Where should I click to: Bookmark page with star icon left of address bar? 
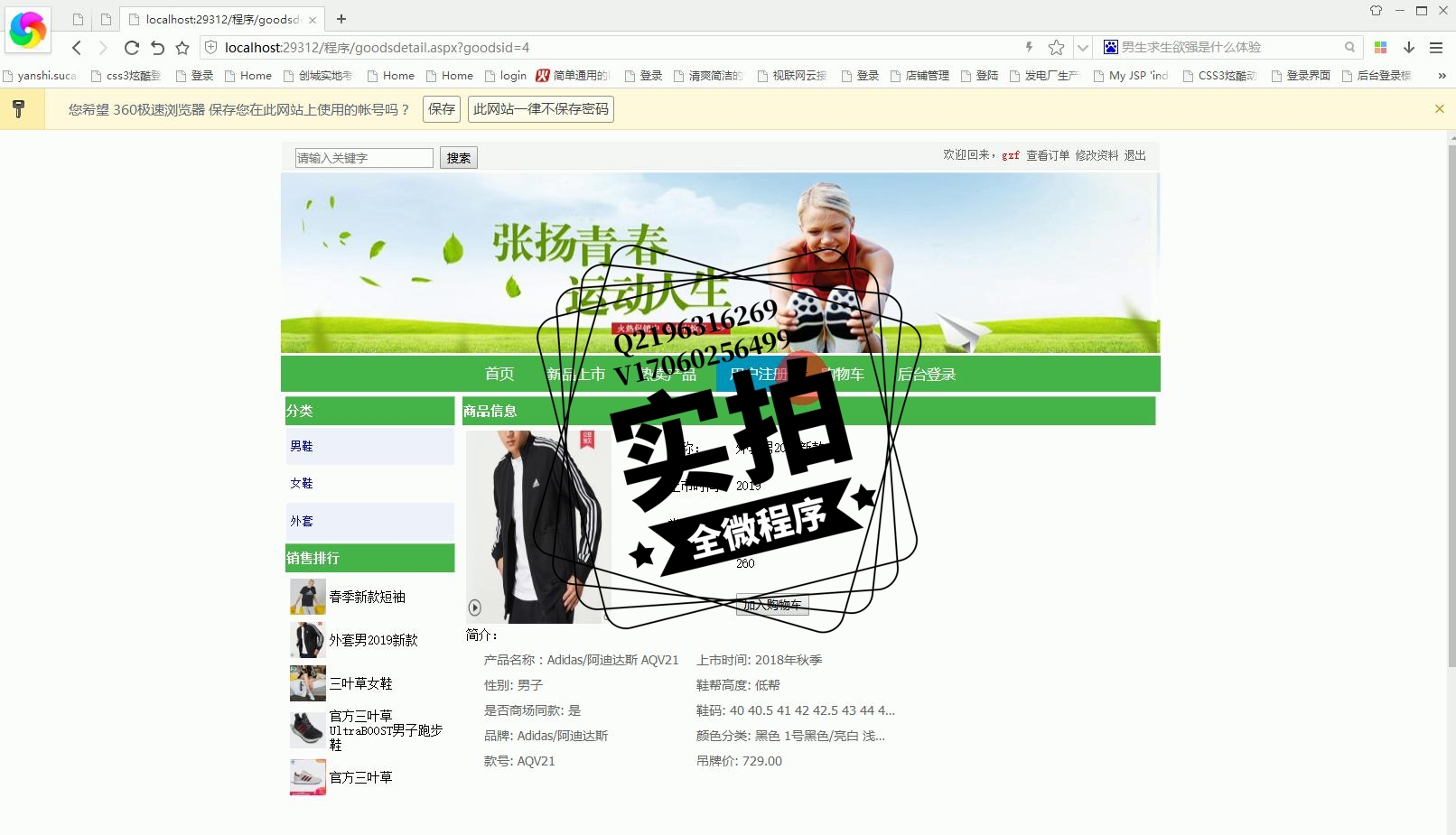click(x=182, y=48)
